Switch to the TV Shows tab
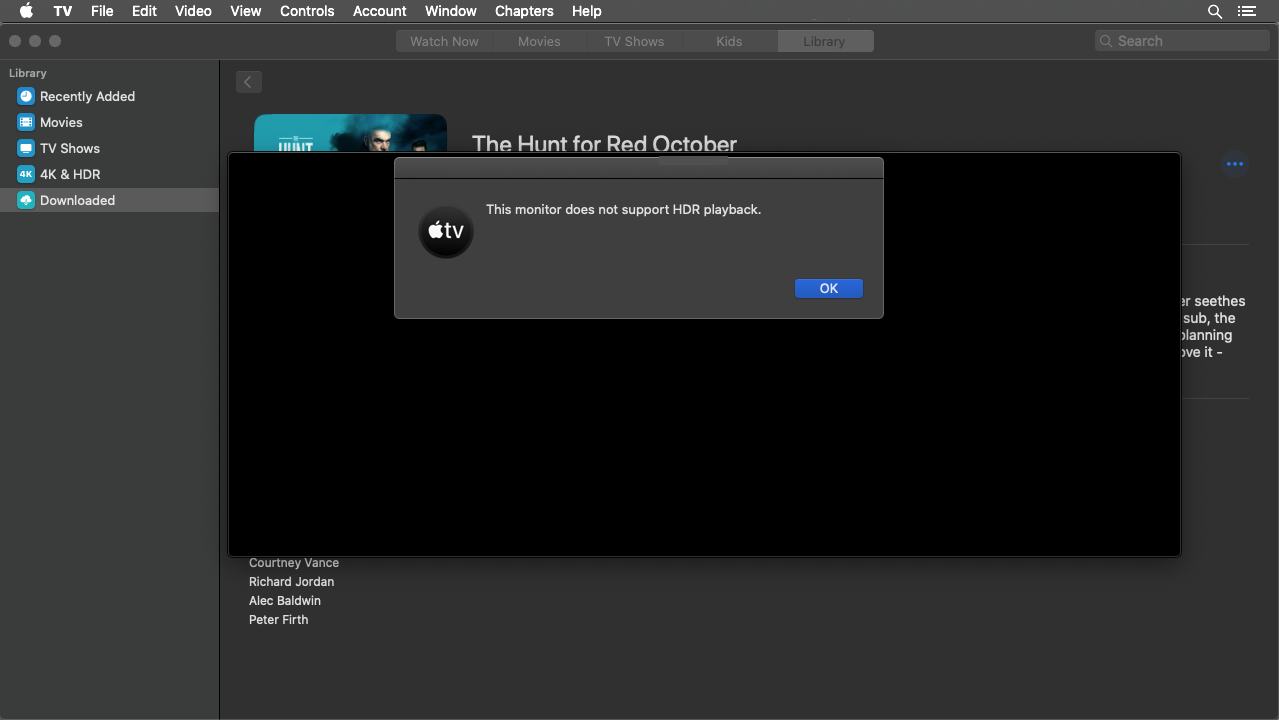 click(634, 41)
